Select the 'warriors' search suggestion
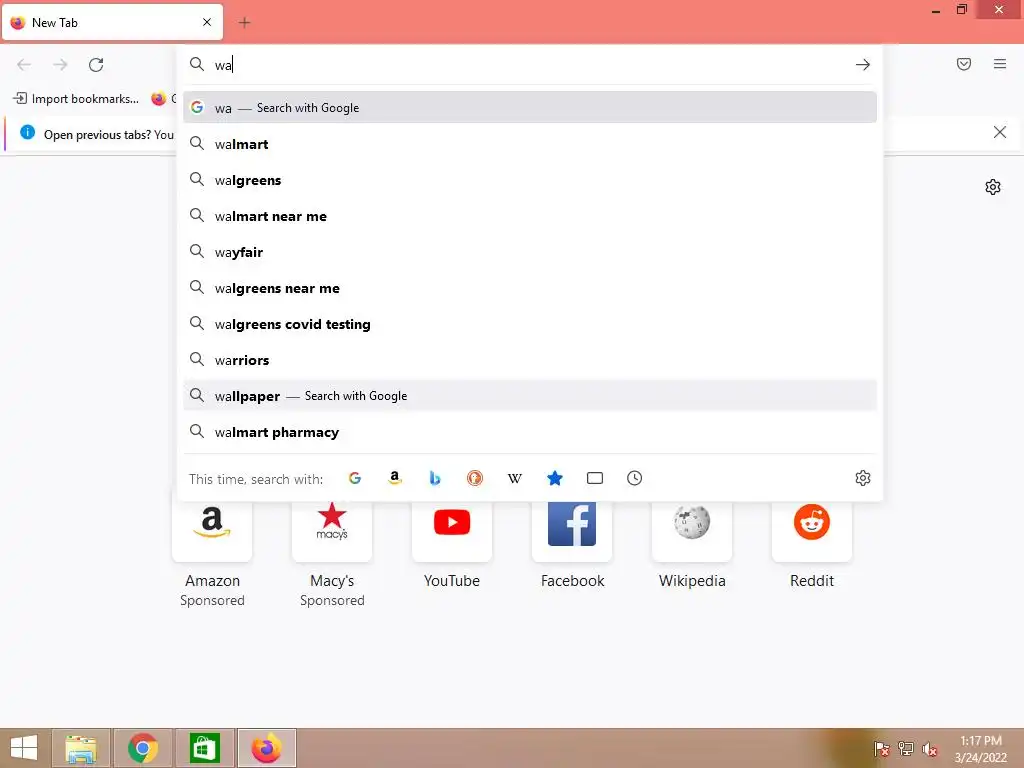The width and height of the screenshot is (1024, 768). point(530,360)
